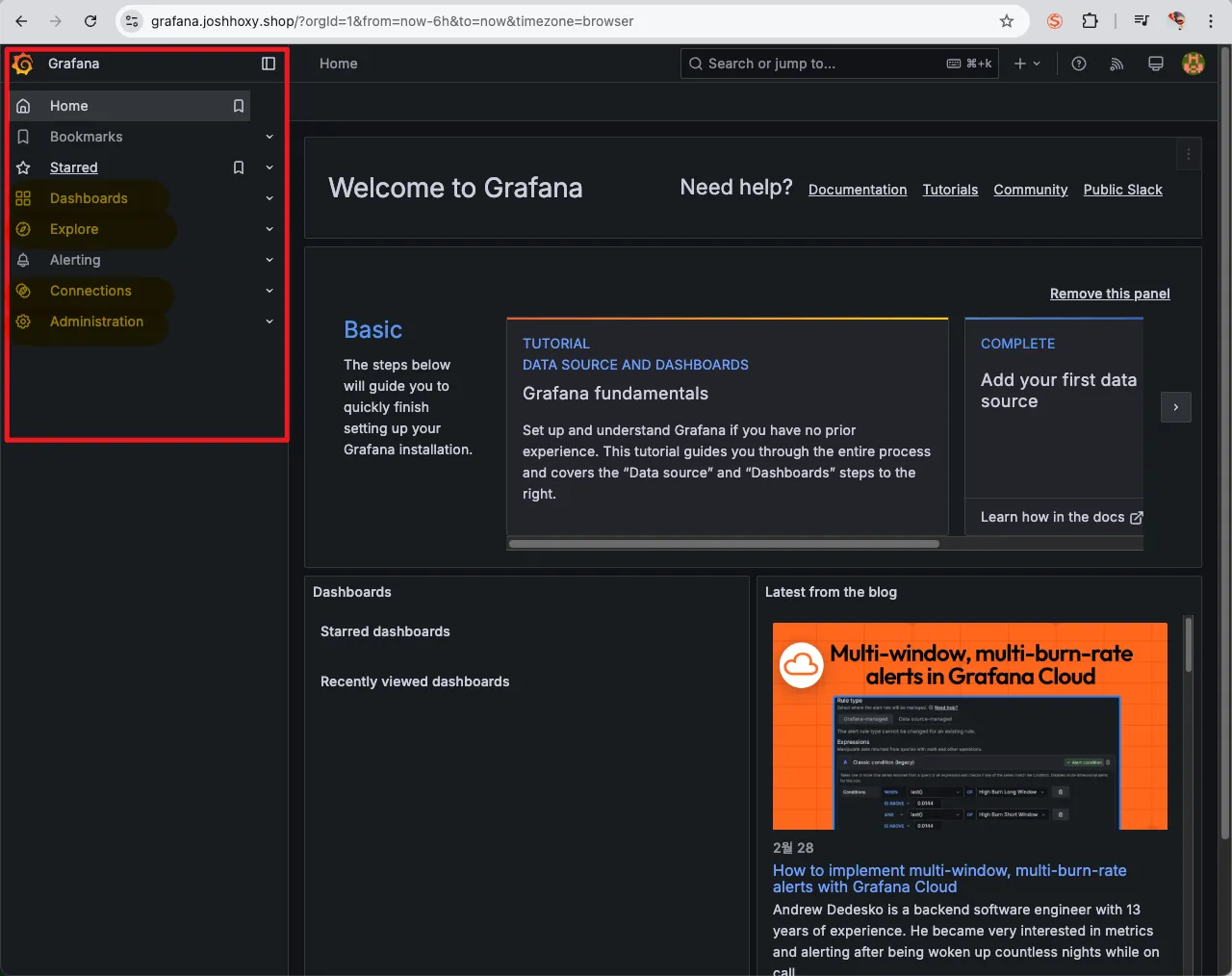Click the Alerting bell icon

pyautogui.click(x=23, y=260)
